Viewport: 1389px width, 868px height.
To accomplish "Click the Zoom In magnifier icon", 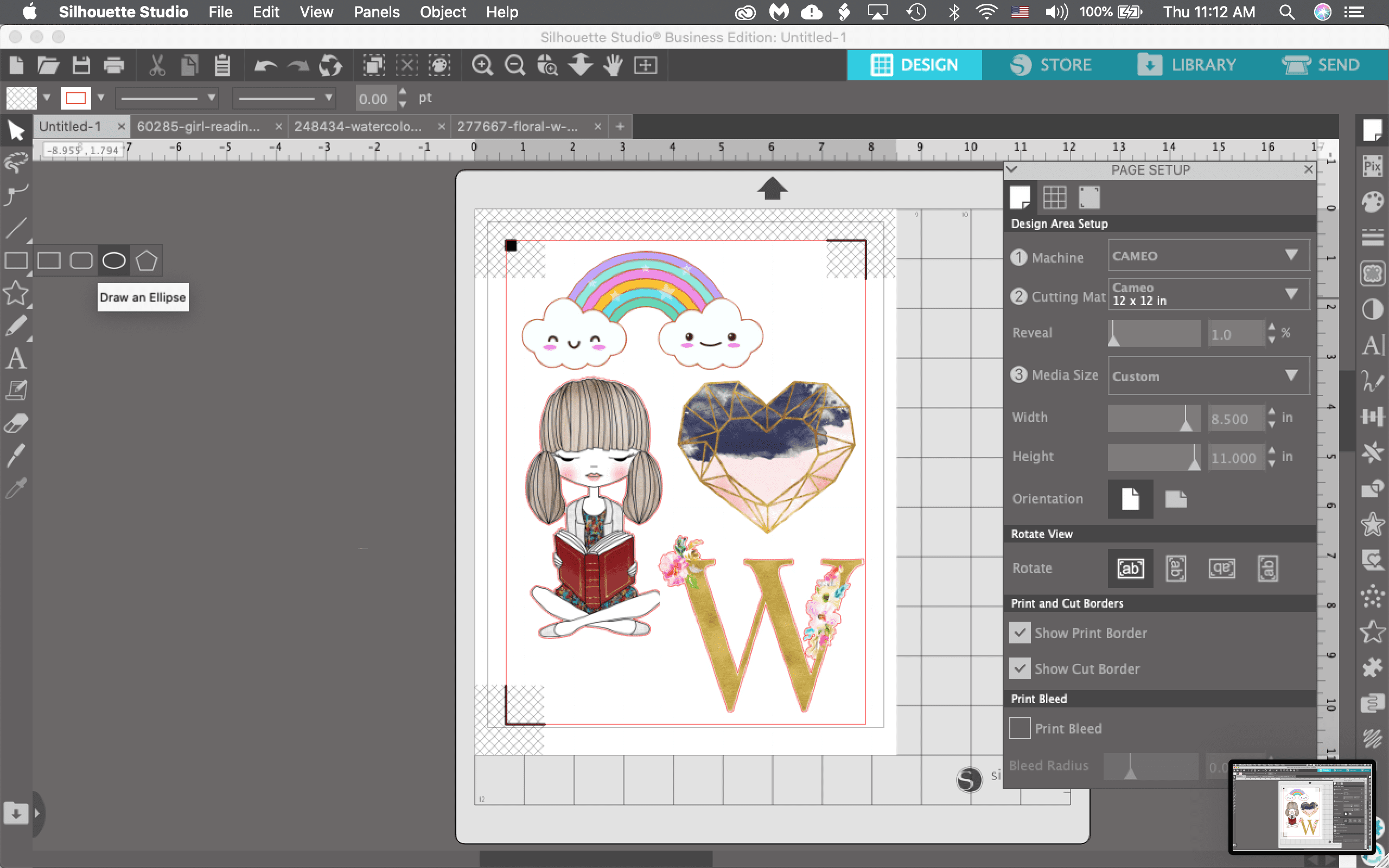I will coord(482,65).
